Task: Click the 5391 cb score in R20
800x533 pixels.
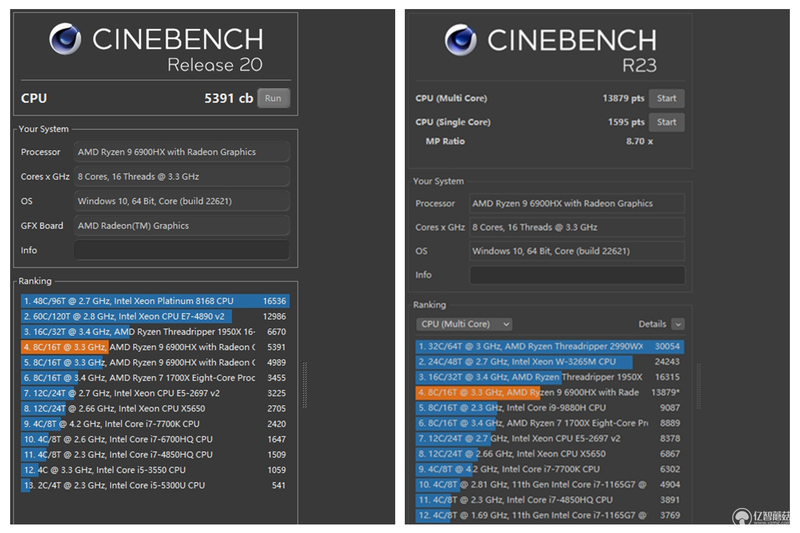Action: click(x=229, y=98)
